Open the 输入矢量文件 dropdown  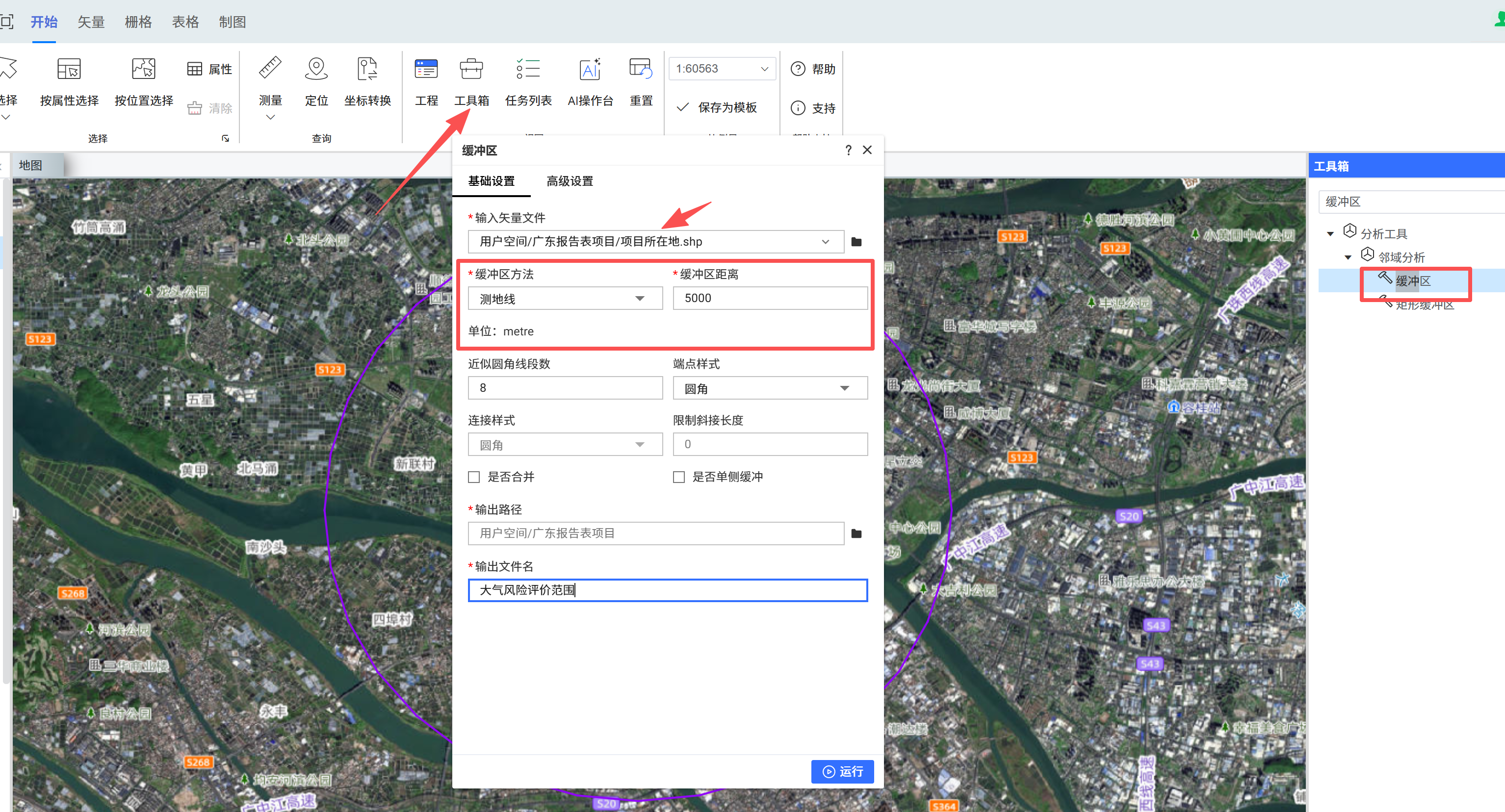click(825, 242)
